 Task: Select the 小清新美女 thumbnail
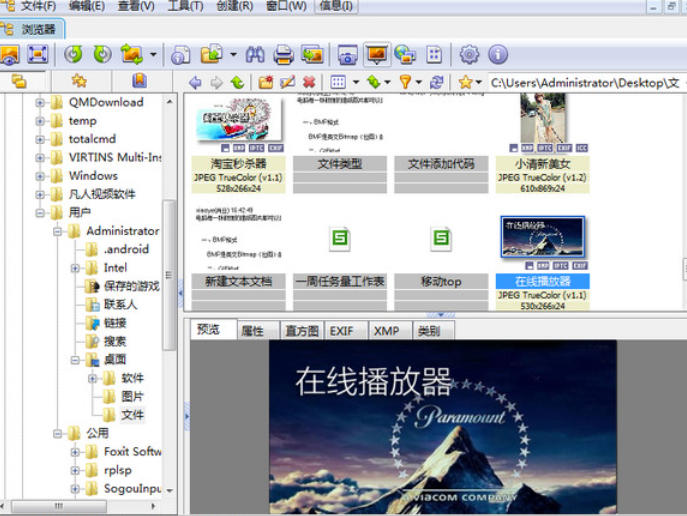[542, 145]
